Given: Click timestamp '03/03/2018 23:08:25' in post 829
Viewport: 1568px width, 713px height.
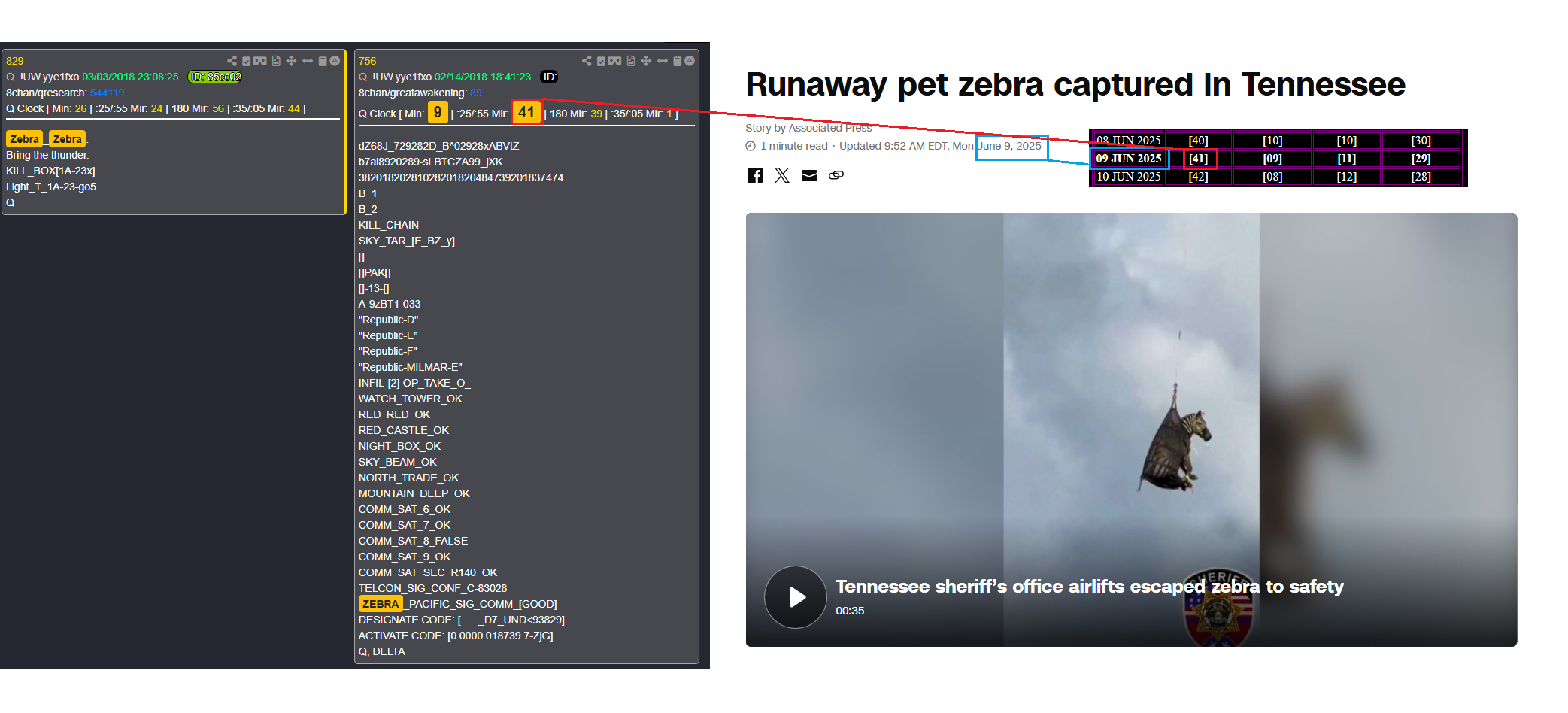Looking at the screenshot, I should [x=131, y=77].
